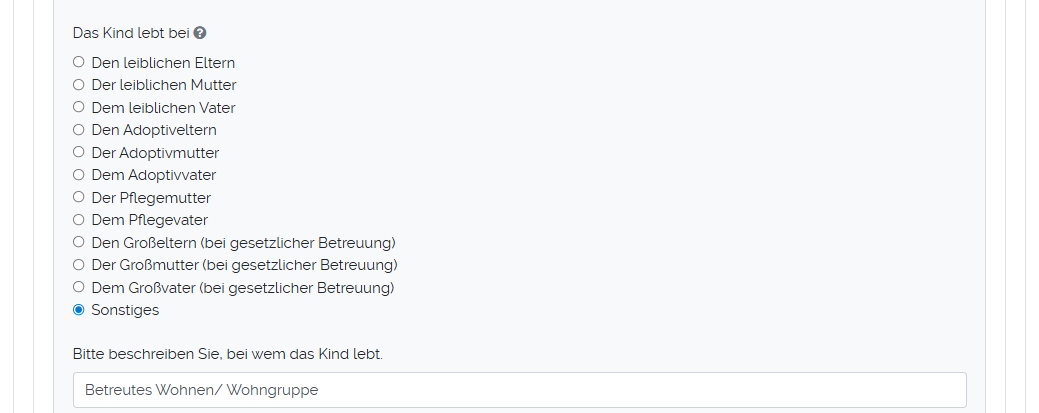
Task: Choose the 'Der leiblichen Mutter' radio button
Action: coord(79,85)
